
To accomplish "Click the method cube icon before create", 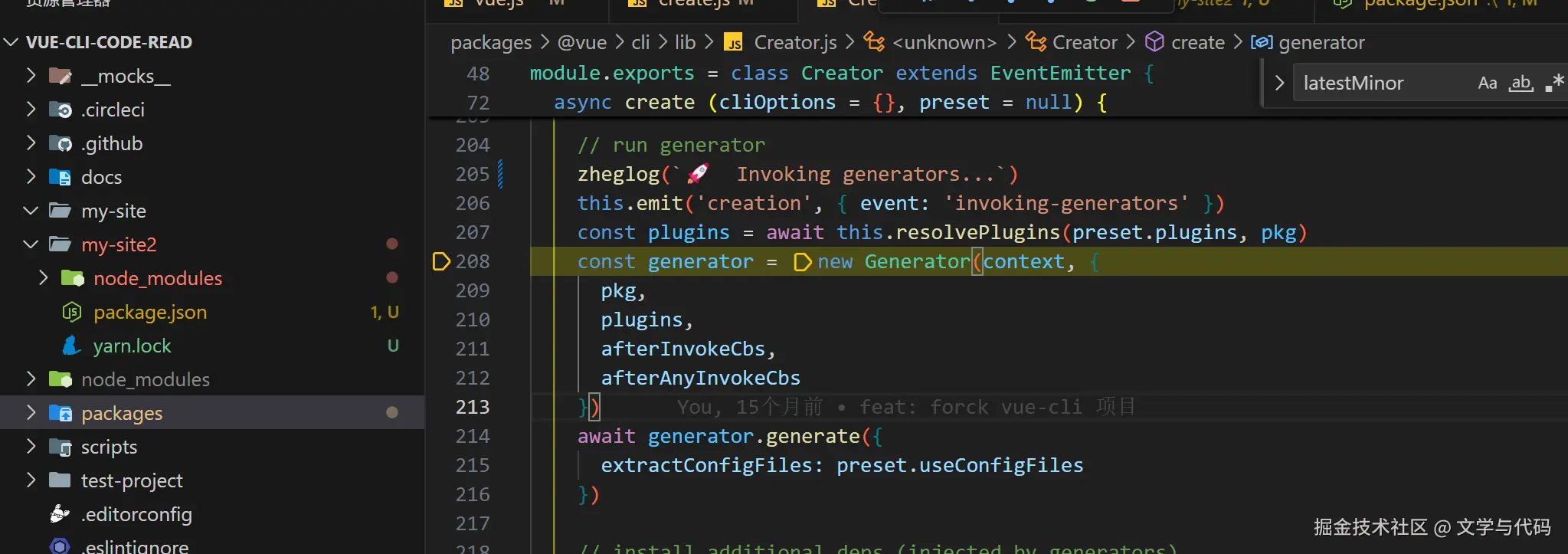I will pyautogui.click(x=1154, y=41).
